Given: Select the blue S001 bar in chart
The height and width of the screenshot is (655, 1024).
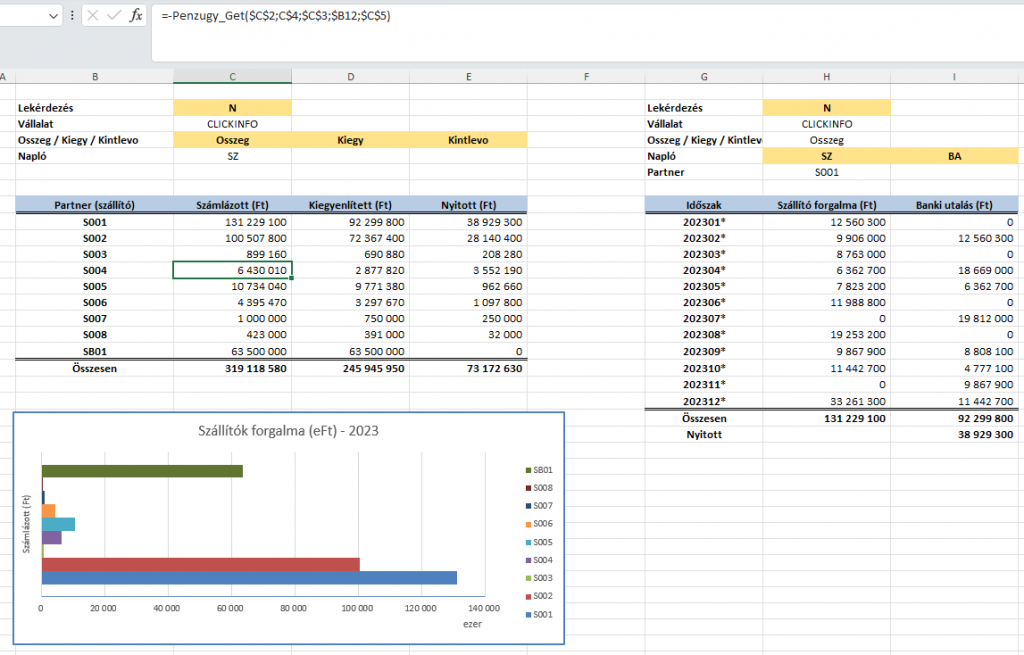Looking at the screenshot, I should [x=248, y=577].
